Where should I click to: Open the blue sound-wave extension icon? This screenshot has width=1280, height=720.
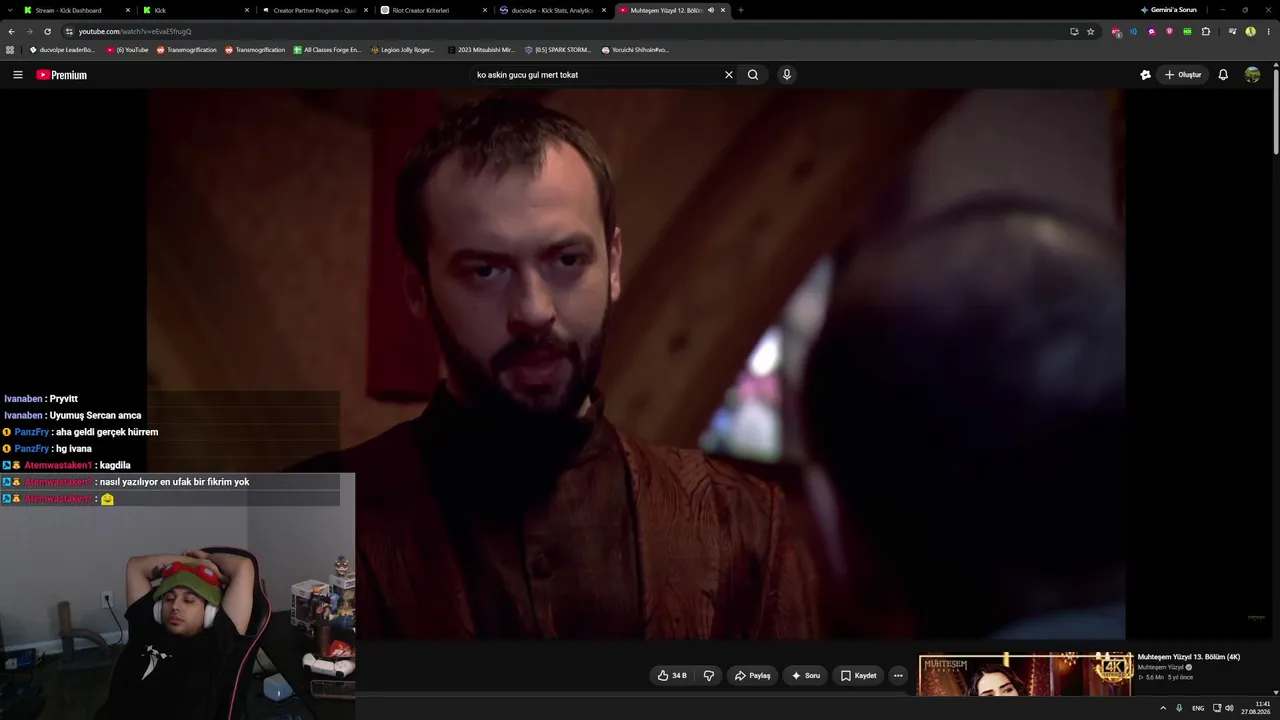coord(1133,31)
